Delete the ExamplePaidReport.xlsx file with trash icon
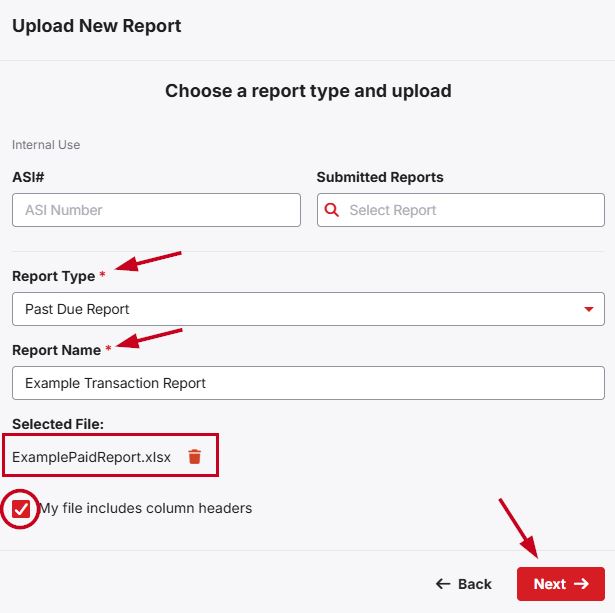 [x=195, y=457]
